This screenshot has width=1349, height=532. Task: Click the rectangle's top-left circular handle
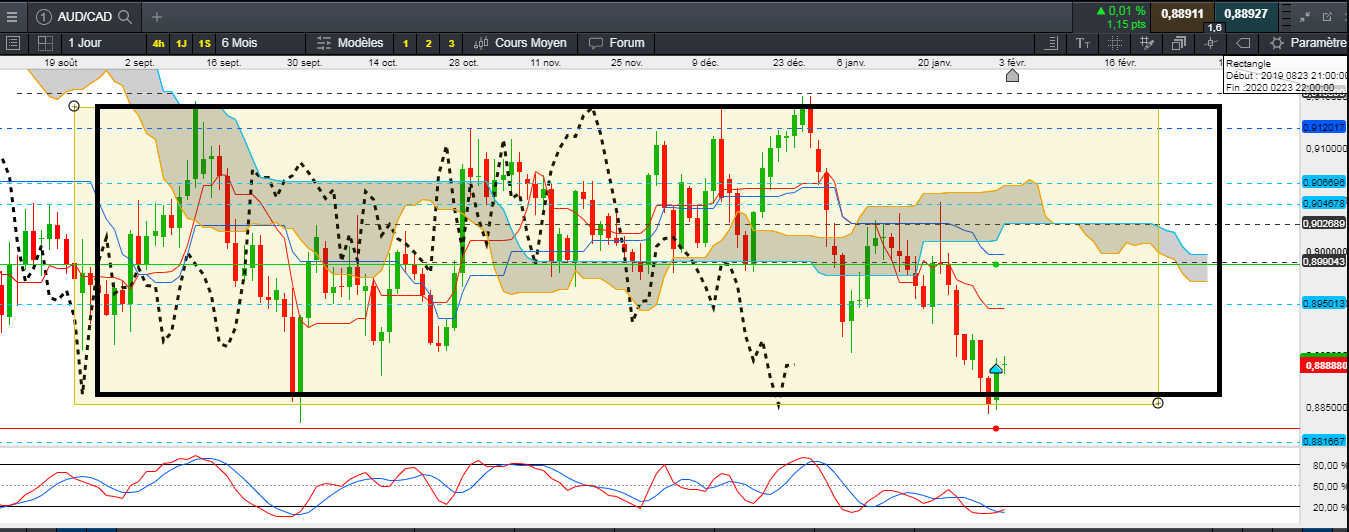(74, 106)
